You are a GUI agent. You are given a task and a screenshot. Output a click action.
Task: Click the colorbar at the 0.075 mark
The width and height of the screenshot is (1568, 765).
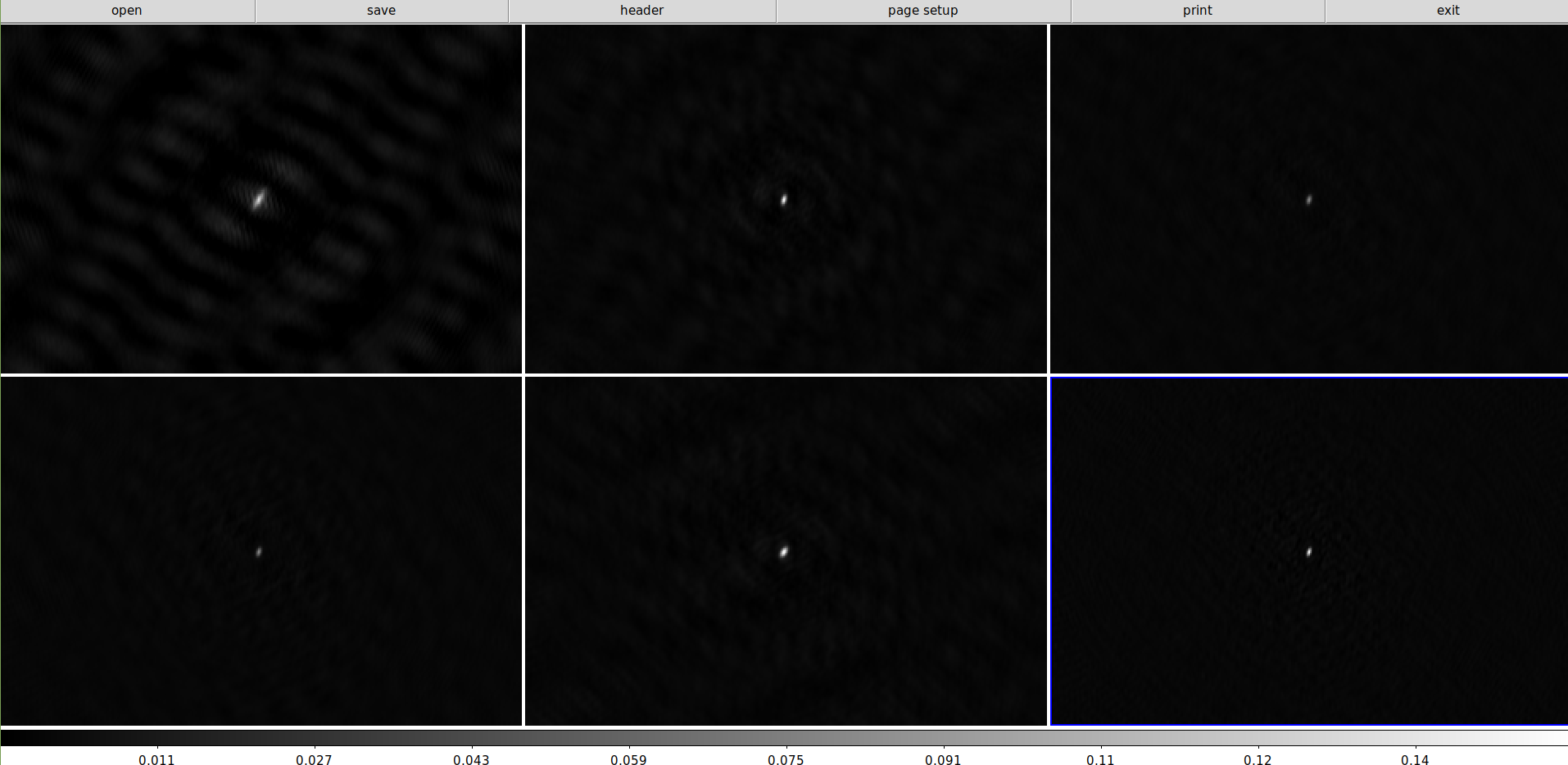tap(786, 738)
